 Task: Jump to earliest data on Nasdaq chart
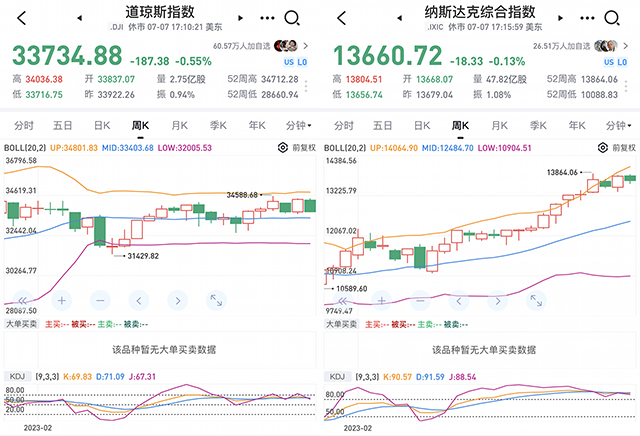(342, 301)
